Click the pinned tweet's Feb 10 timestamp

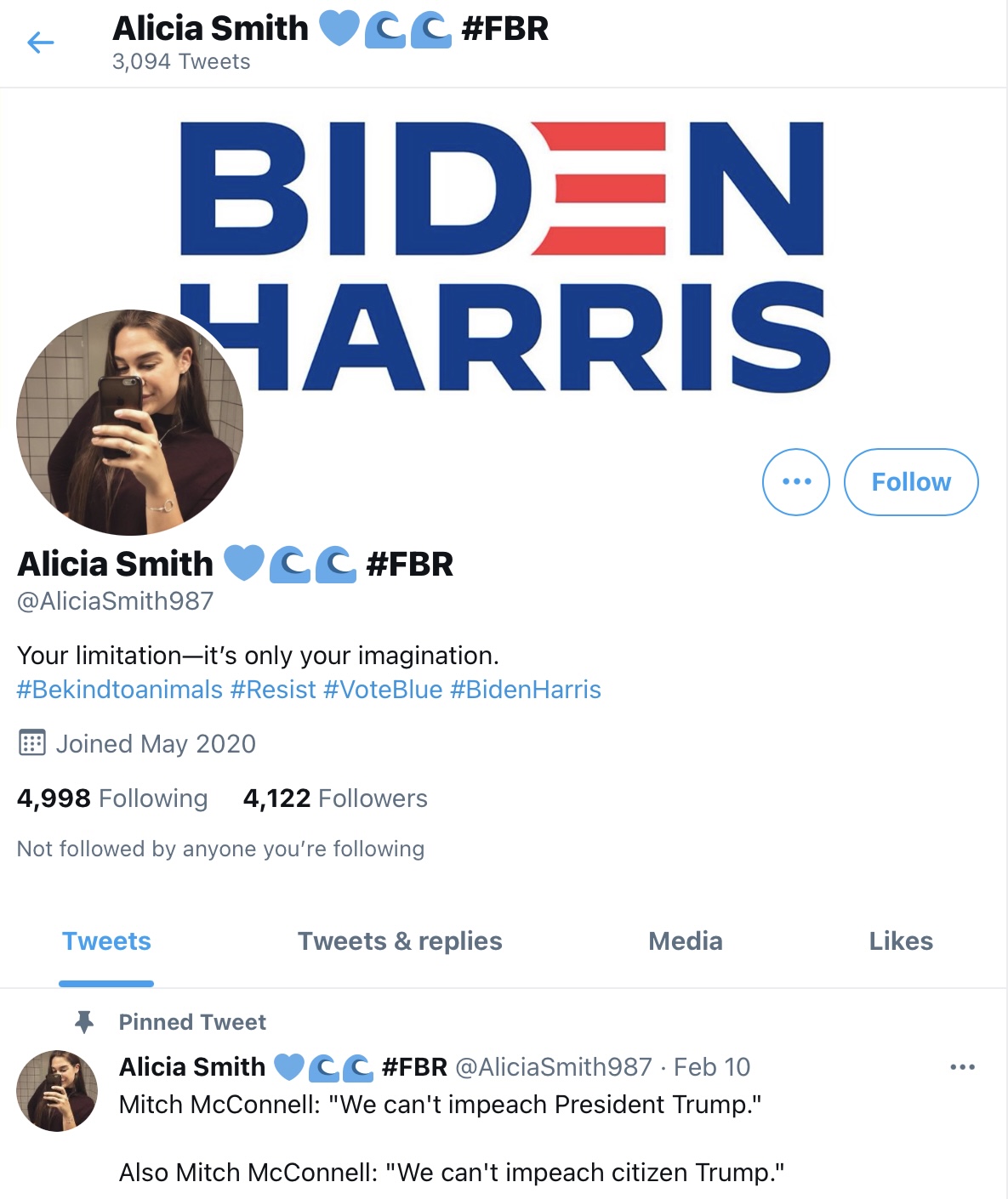click(x=712, y=1067)
